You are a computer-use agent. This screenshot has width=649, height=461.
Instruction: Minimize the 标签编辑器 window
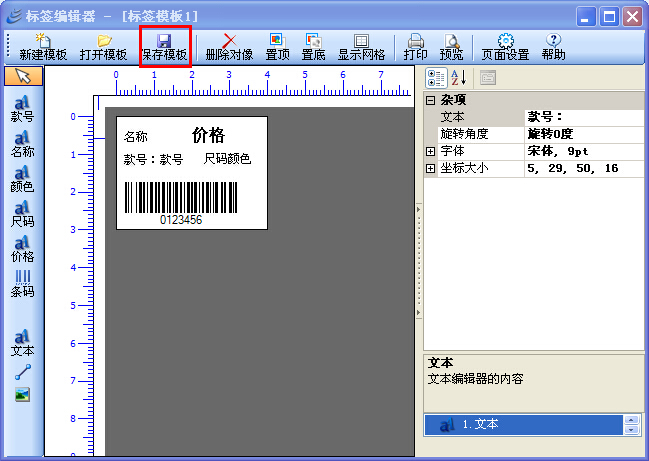coord(586,17)
